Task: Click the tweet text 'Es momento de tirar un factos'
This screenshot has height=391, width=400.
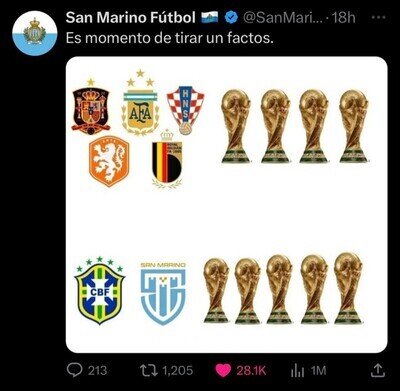Action: (170, 38)
